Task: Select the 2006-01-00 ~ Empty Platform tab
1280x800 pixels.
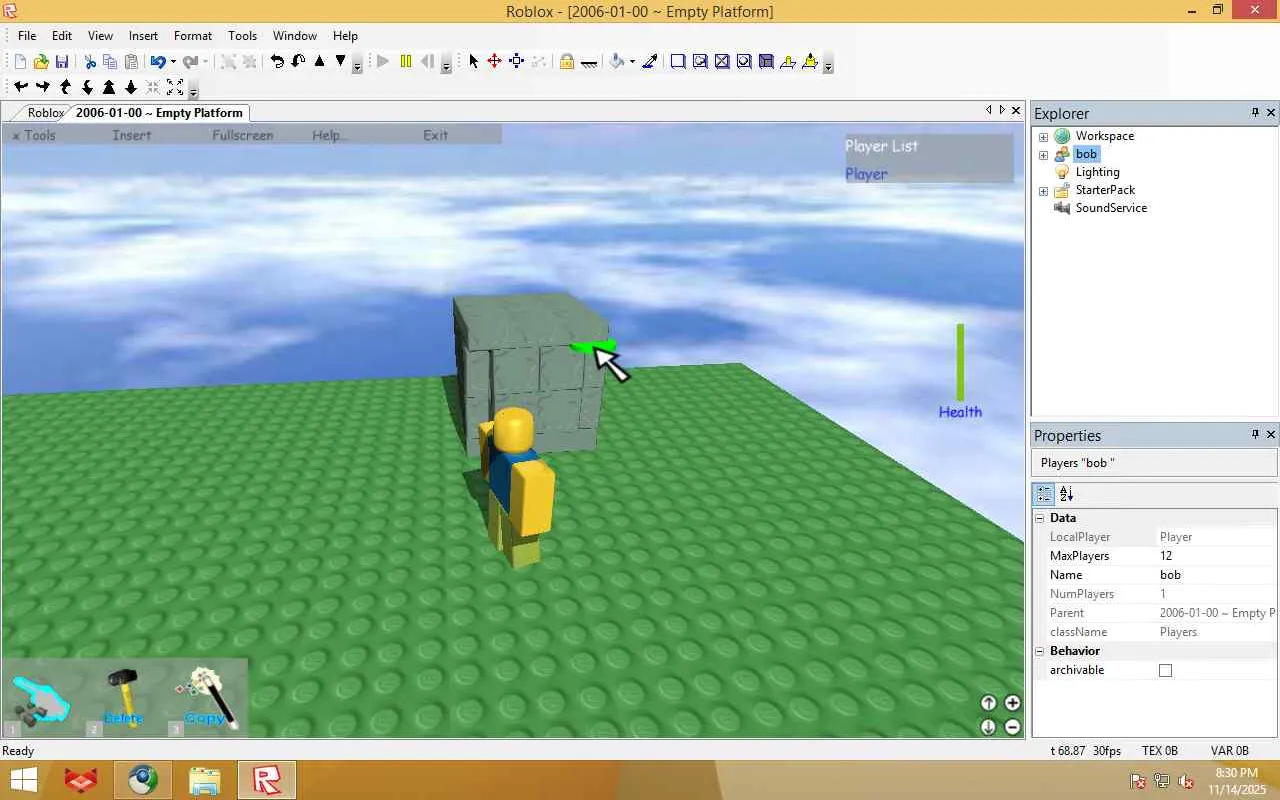Action: tap(159, 113)
